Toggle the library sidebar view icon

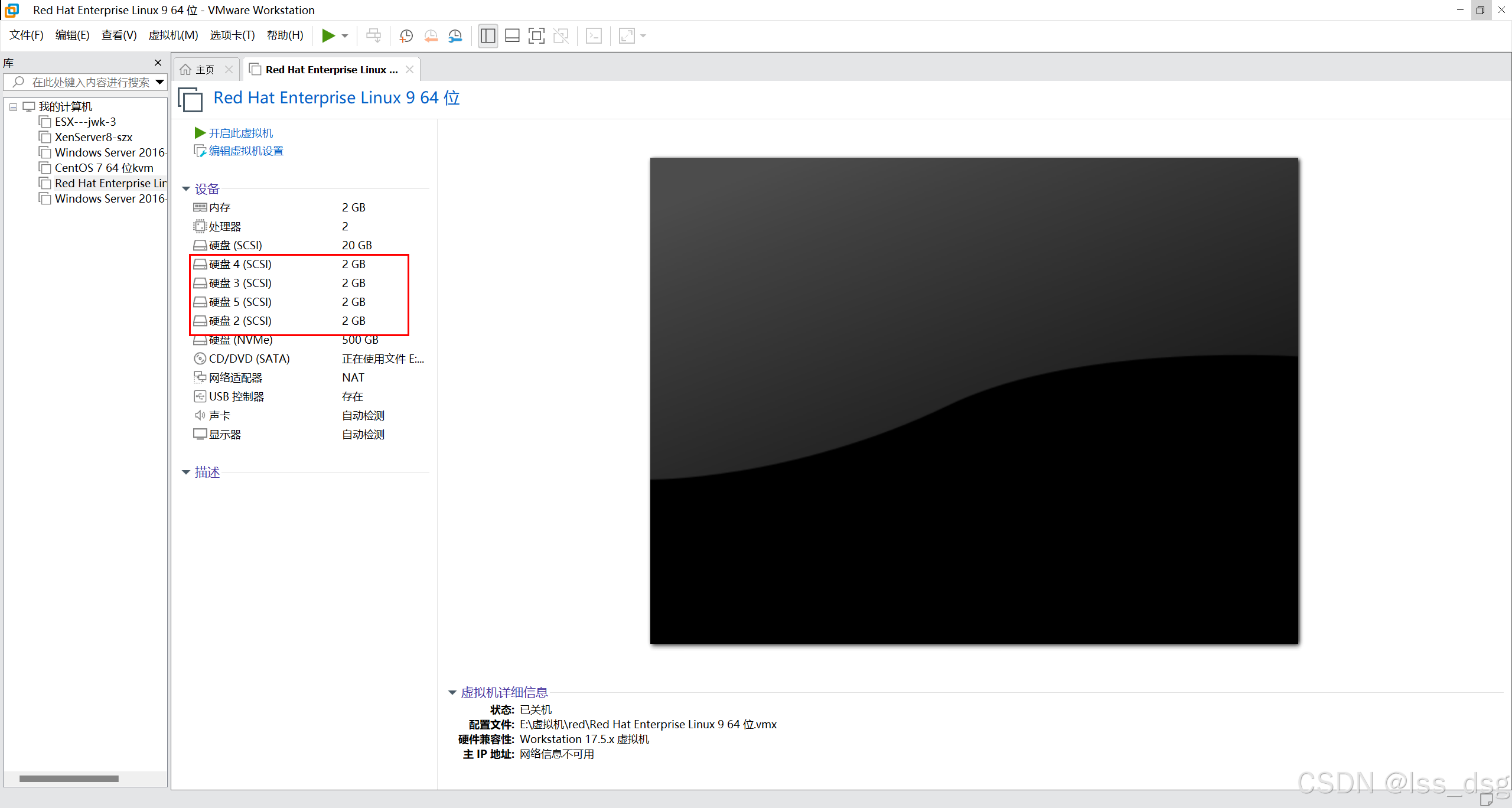[x=488, y=36]
